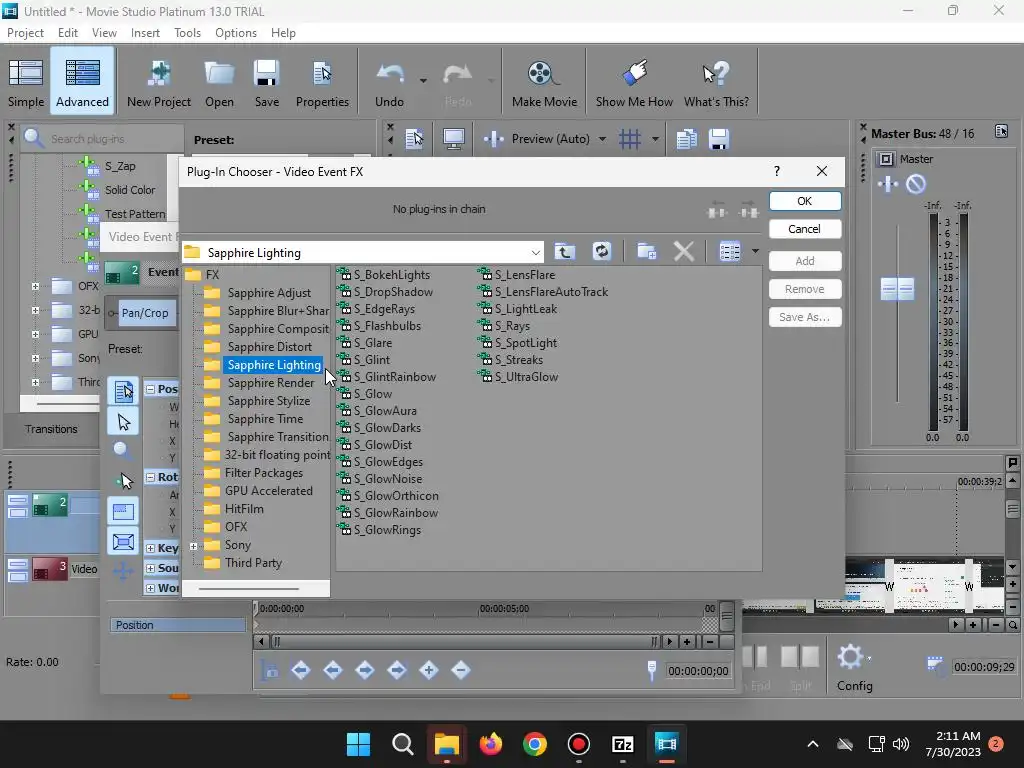Select the Sapphire Stylize folder
Image resolution: width=1024 pixels, height=768 pixels.
[268, 401]
